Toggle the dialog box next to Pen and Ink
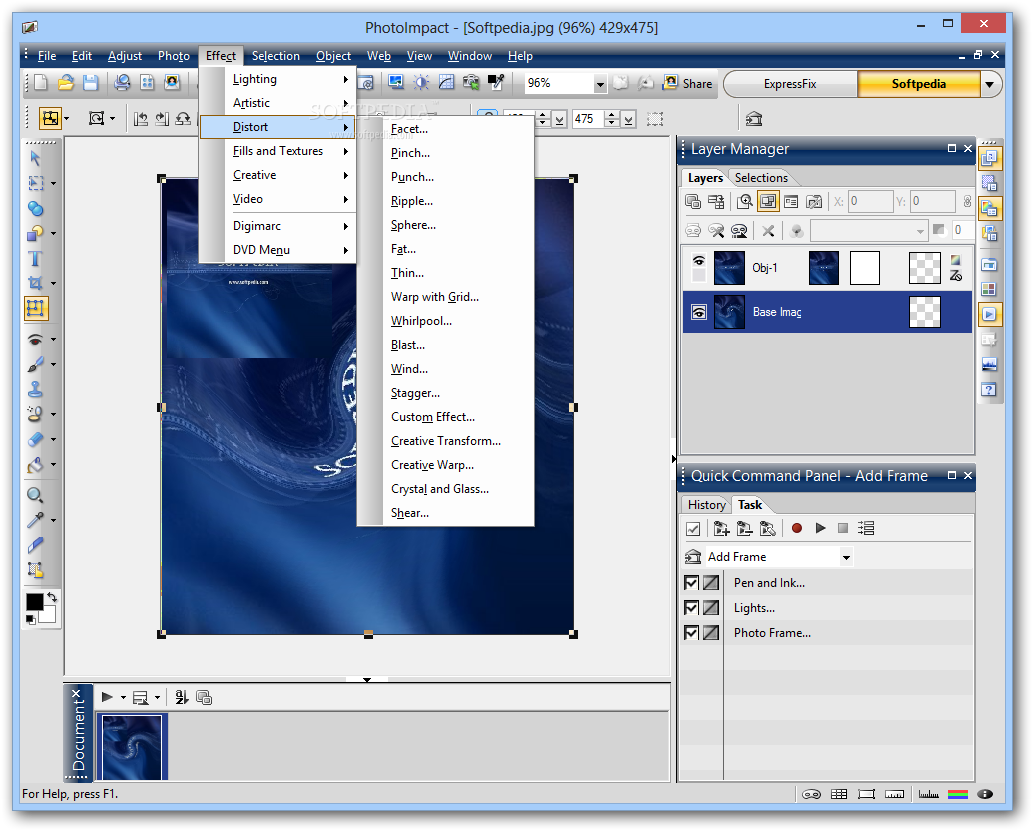The image size is (1033, 831). tap(711, 583)
